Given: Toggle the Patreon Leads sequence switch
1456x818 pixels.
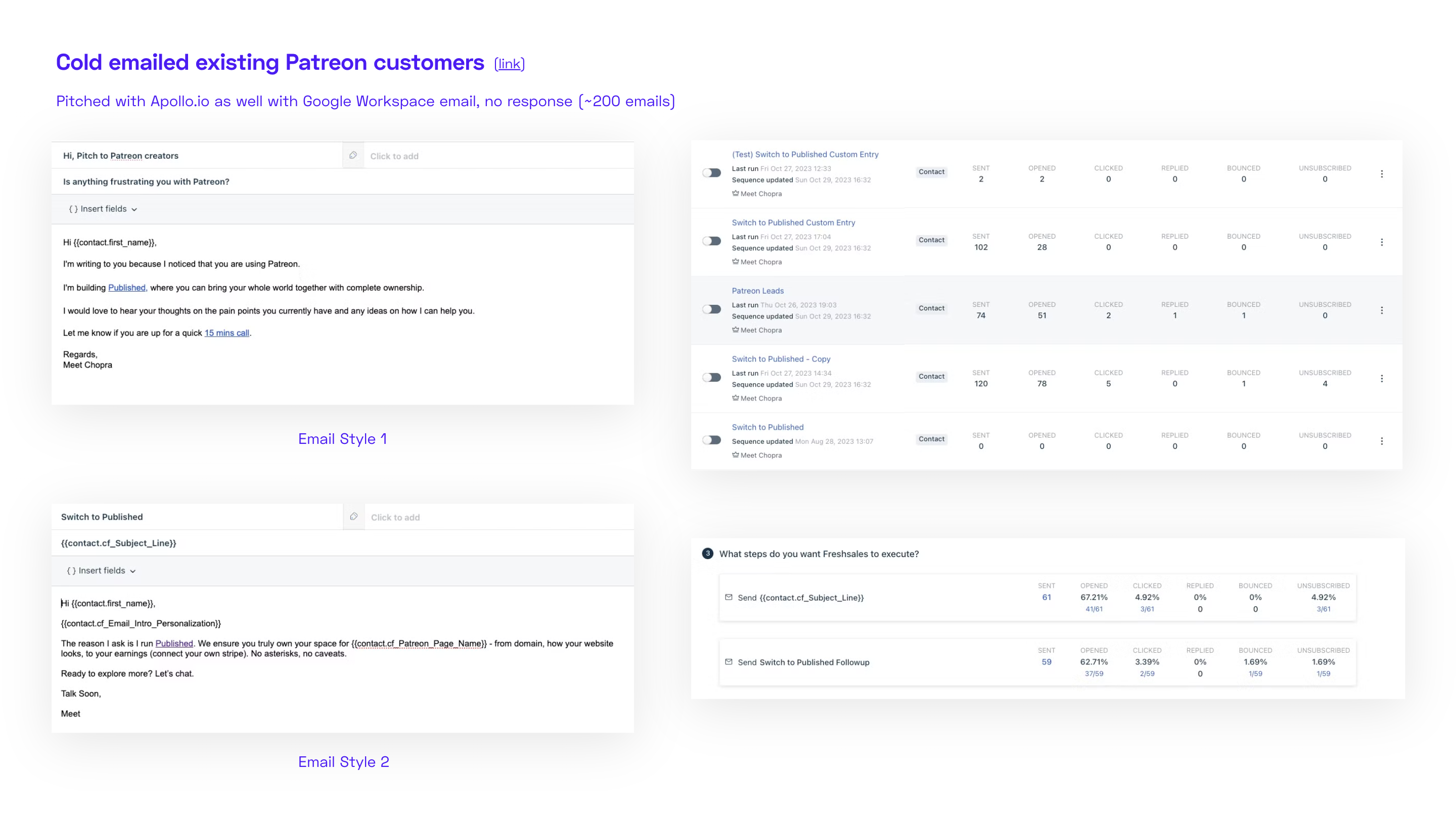Looking at the screenshot, I should pos(712,309).
